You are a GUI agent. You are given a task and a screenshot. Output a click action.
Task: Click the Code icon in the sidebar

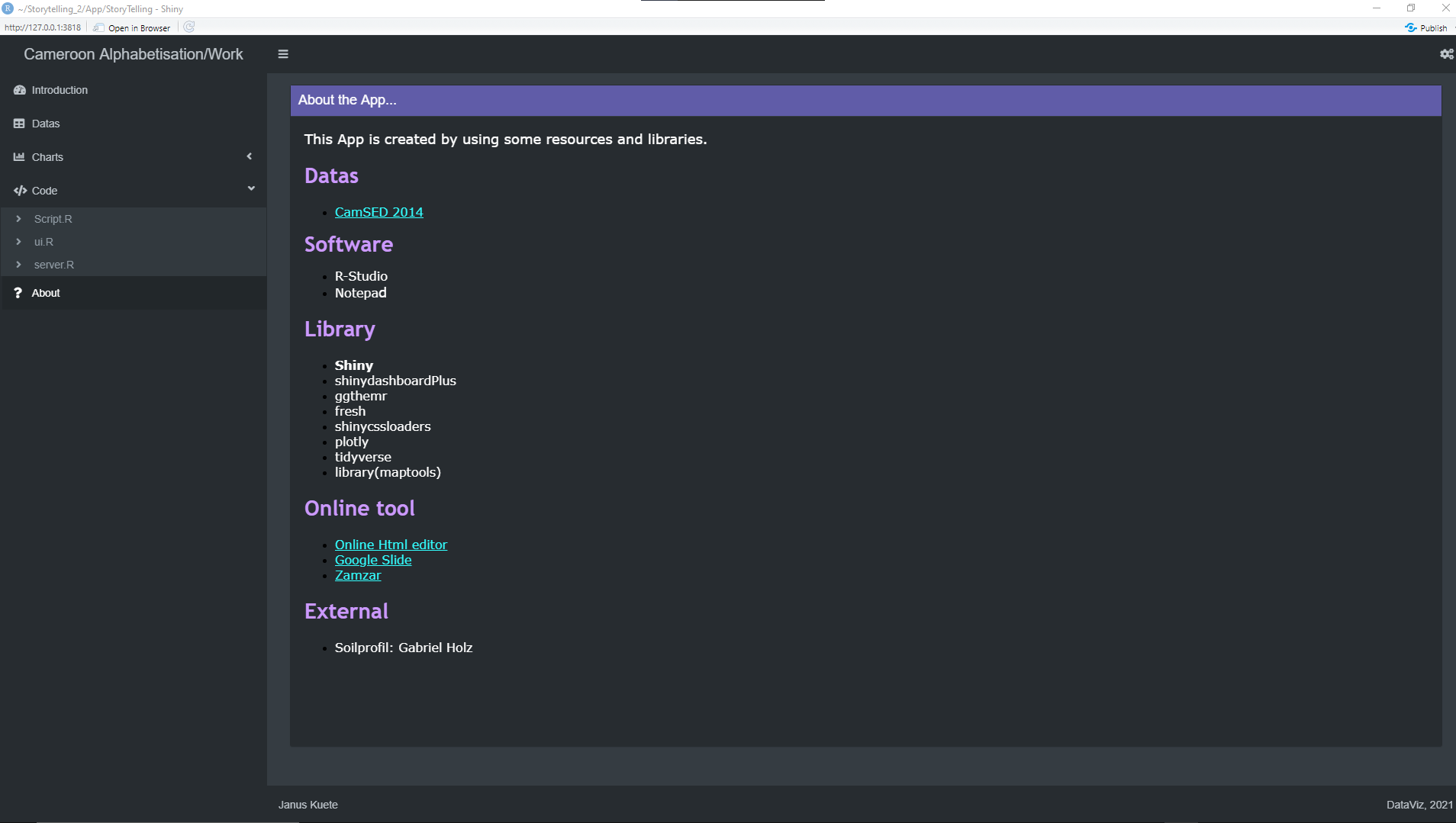pos(20,190)
